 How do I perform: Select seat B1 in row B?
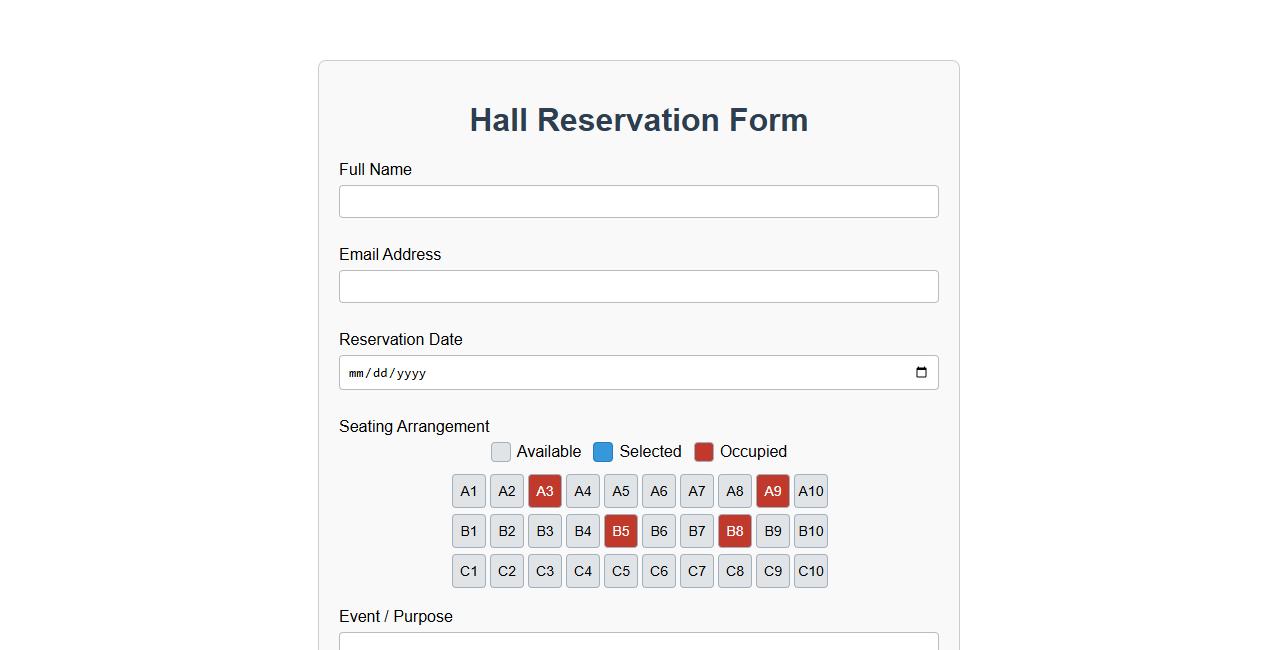tap(468, 531)
